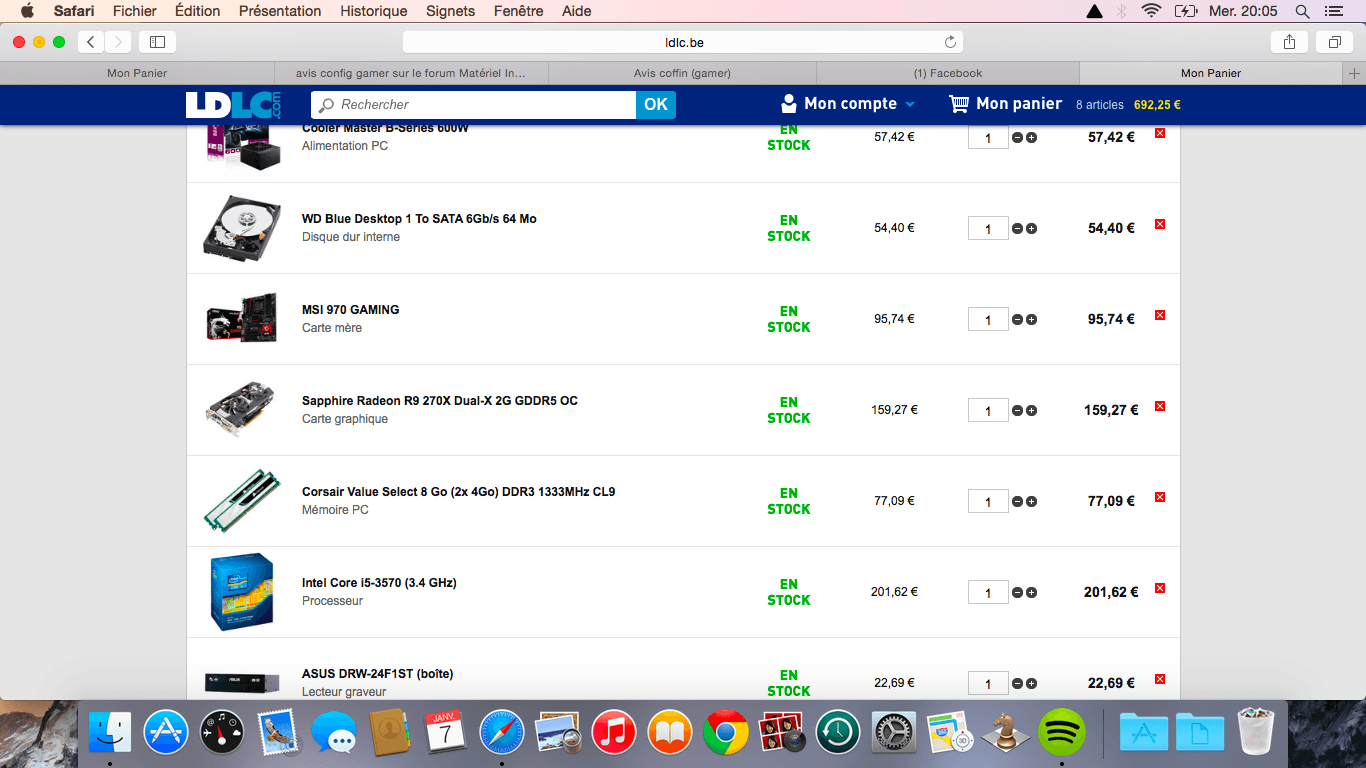Delete Corsair Value Select memory from cart
The width and height of the screenshot is (1366, 768).
(1160, 497)
